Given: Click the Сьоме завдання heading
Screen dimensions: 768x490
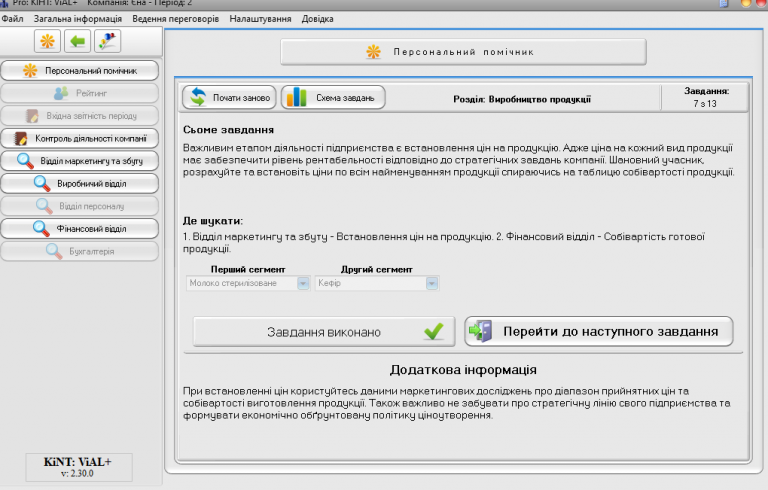Looking at the screenshot, I should pyautogui.click(x=228, y=130).
